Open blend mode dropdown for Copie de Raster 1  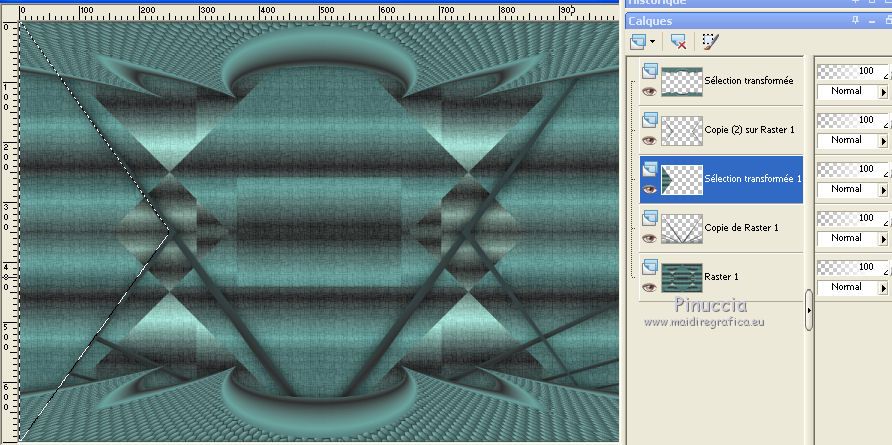883,238
